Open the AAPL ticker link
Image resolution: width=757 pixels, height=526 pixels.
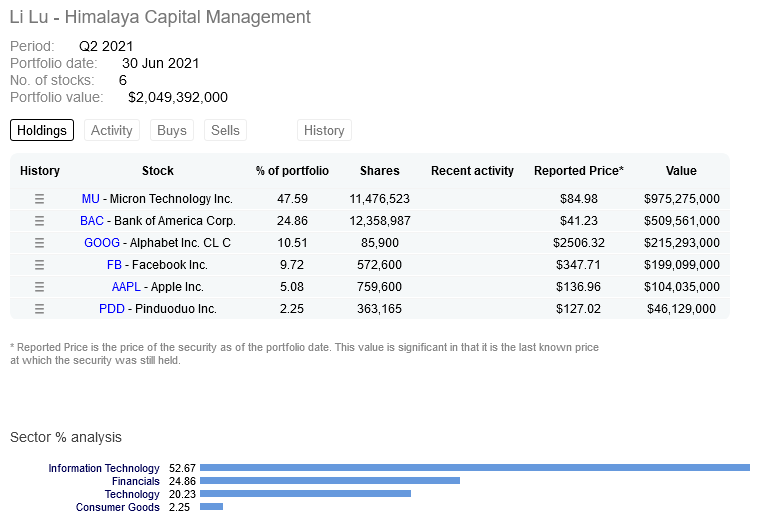[126, 287]
